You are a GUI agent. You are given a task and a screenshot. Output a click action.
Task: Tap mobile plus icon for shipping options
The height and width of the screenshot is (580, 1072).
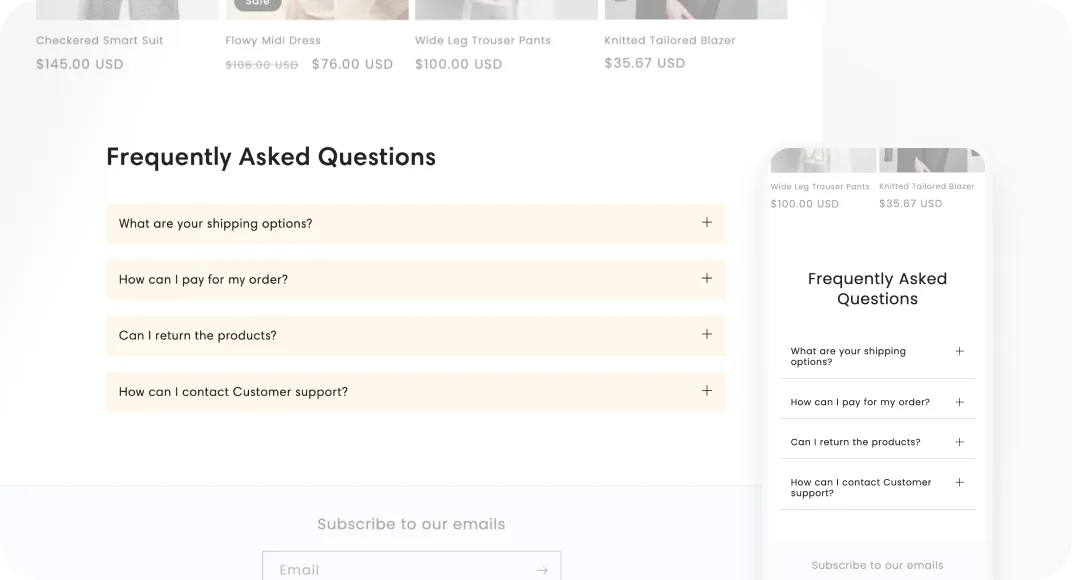959,352
